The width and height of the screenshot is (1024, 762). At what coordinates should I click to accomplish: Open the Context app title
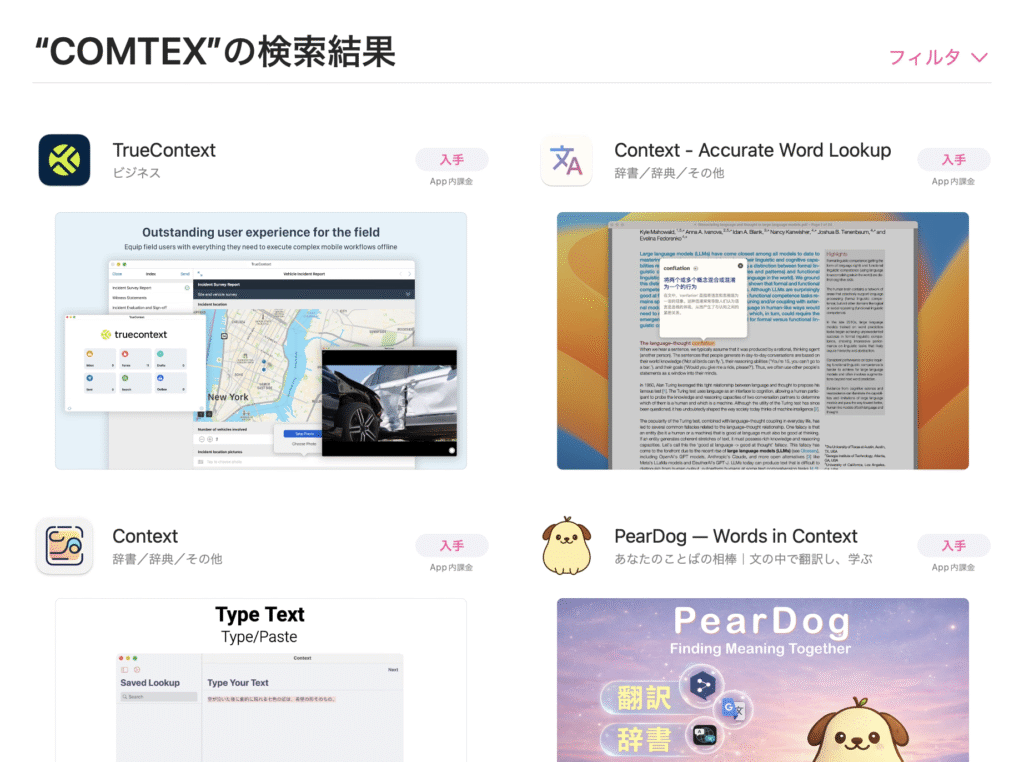[145, 536]
